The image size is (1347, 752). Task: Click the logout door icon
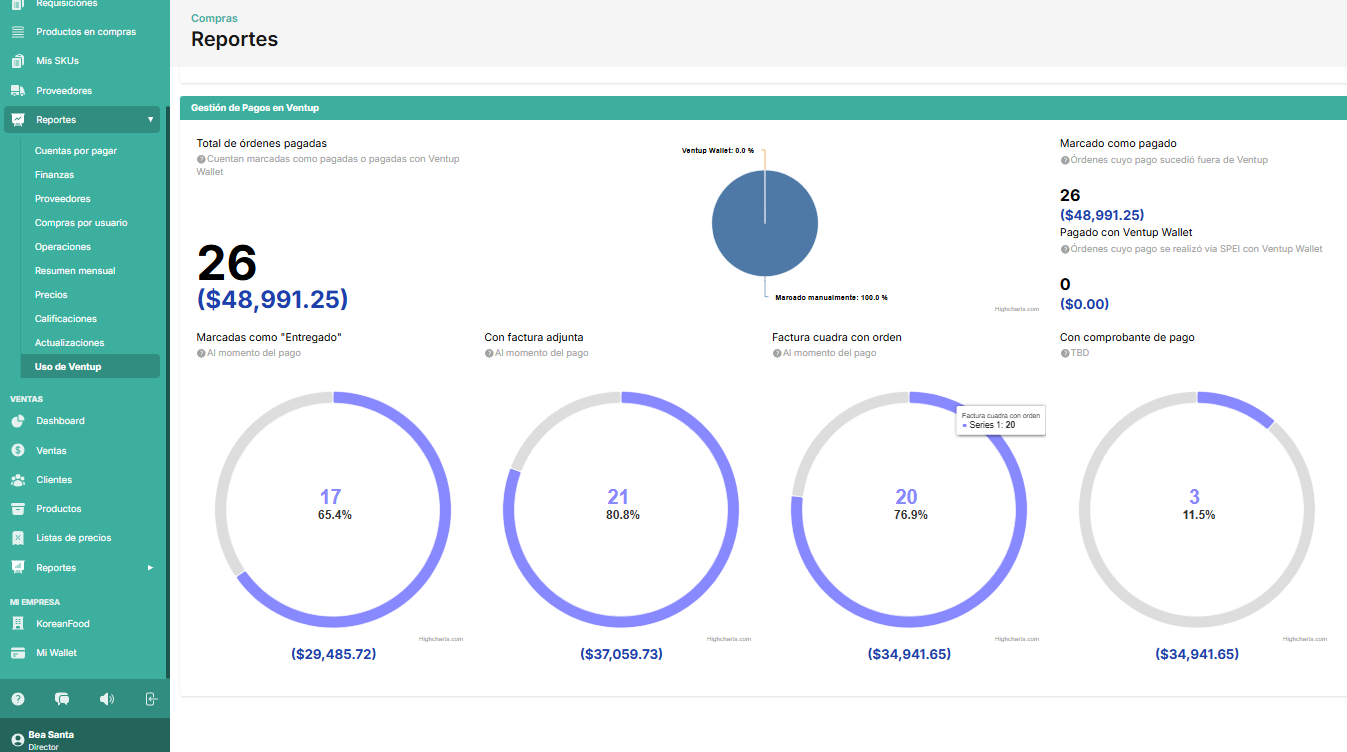151,699
